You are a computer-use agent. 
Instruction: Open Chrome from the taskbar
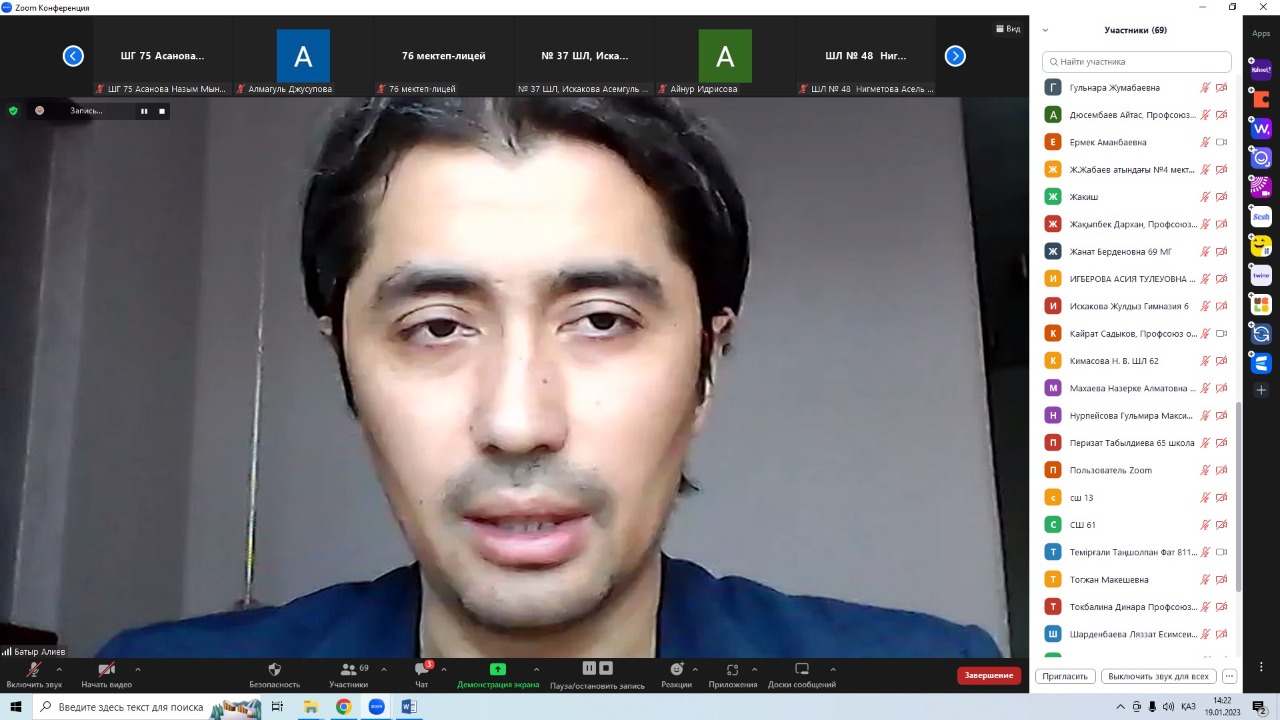(x=343, y=707)
